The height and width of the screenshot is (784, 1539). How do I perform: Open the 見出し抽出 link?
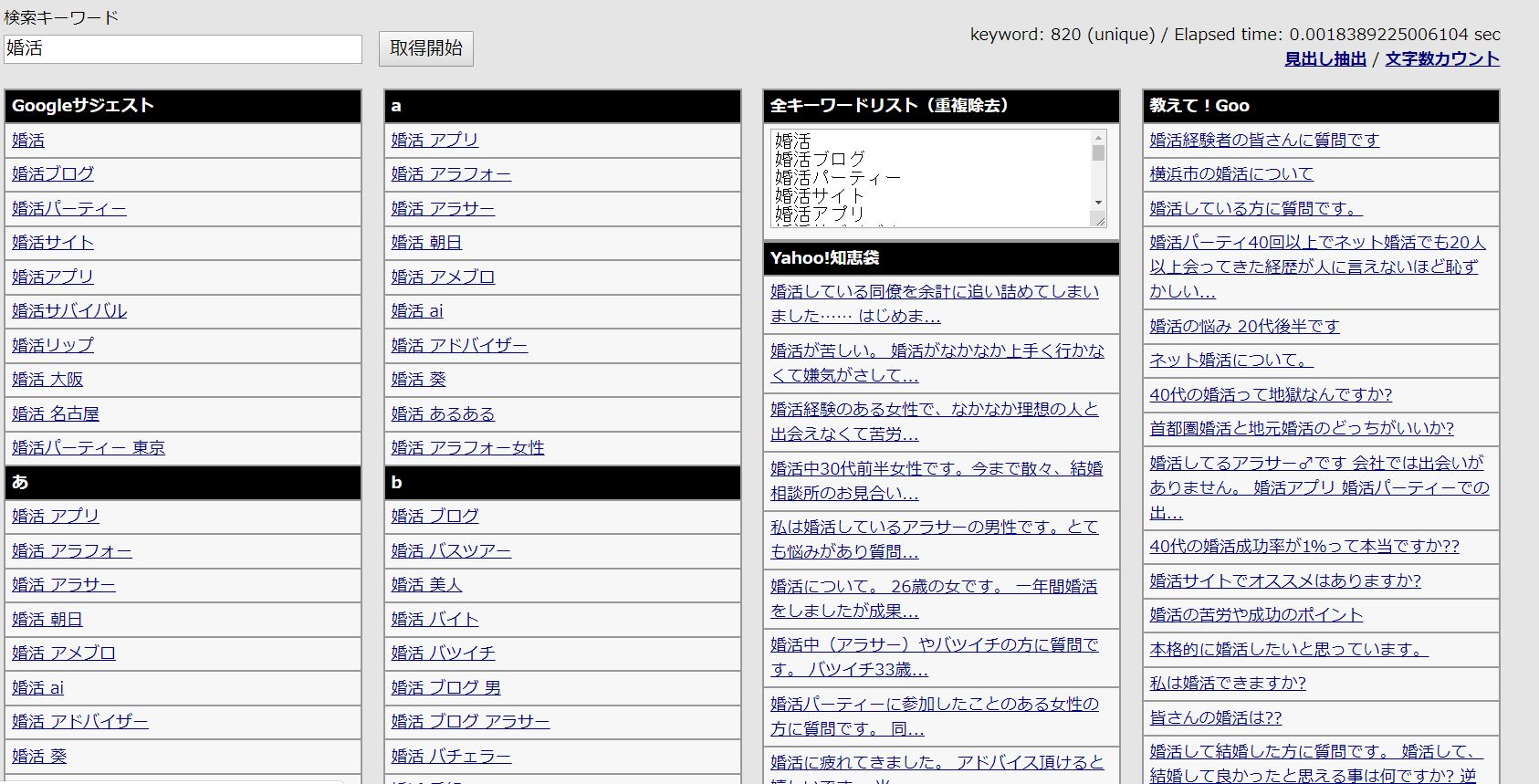click(x=1325, y=59)
